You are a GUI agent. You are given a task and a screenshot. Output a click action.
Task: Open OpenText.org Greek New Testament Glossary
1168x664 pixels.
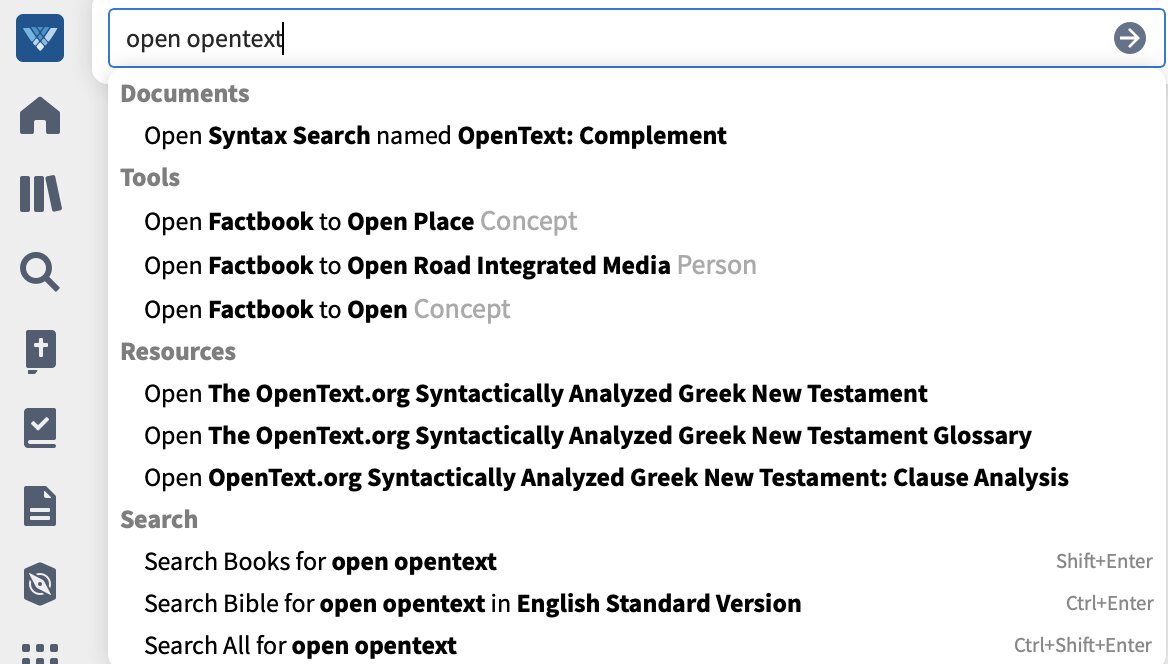[x=588, y=435]
